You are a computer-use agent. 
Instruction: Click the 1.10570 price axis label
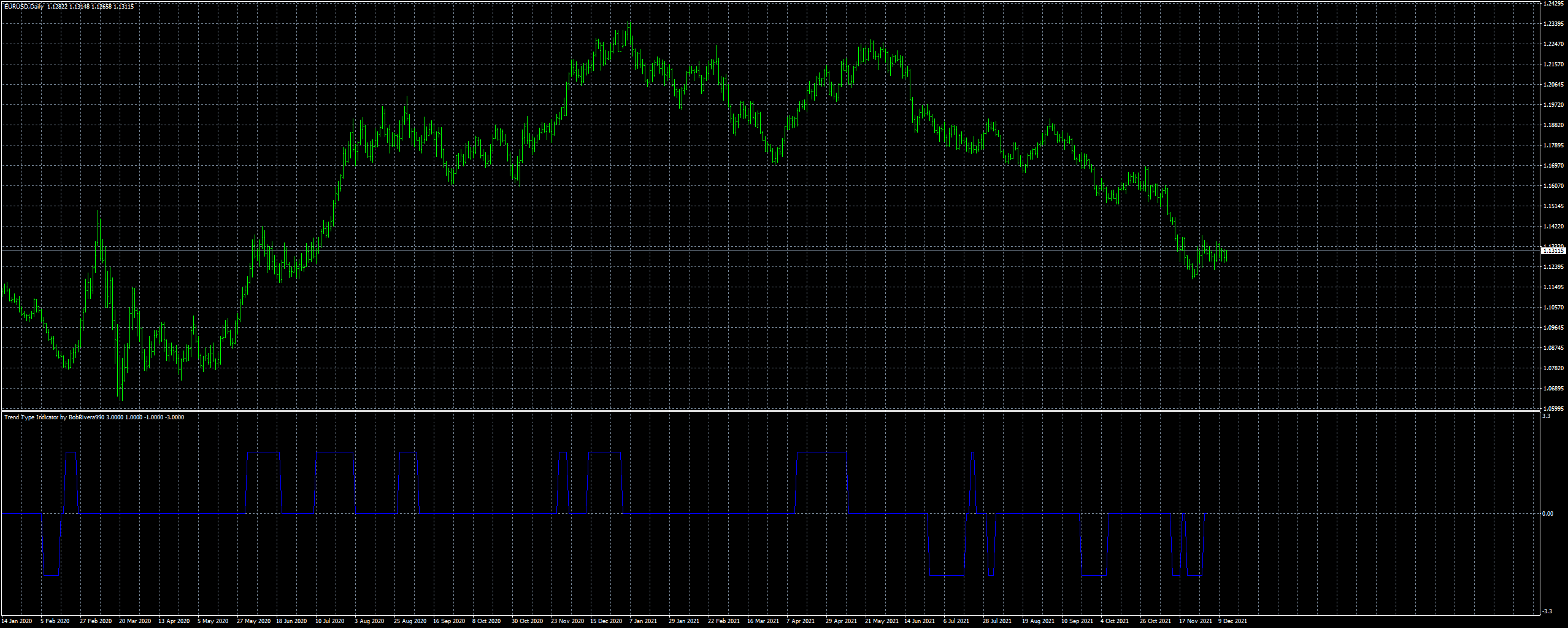(1553, 308)
